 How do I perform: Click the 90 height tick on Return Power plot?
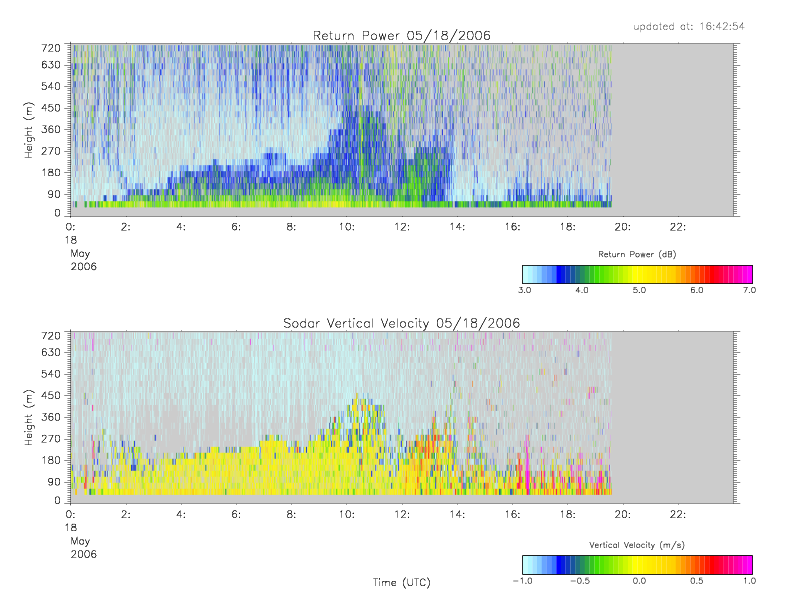[x=54, y=194]
